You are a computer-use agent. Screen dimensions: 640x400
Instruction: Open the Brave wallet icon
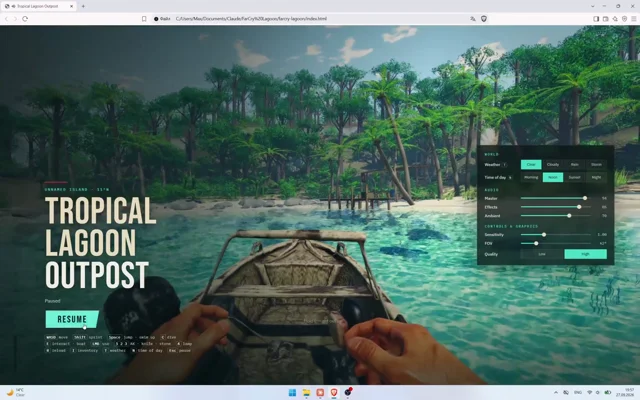tap(606, 19)
